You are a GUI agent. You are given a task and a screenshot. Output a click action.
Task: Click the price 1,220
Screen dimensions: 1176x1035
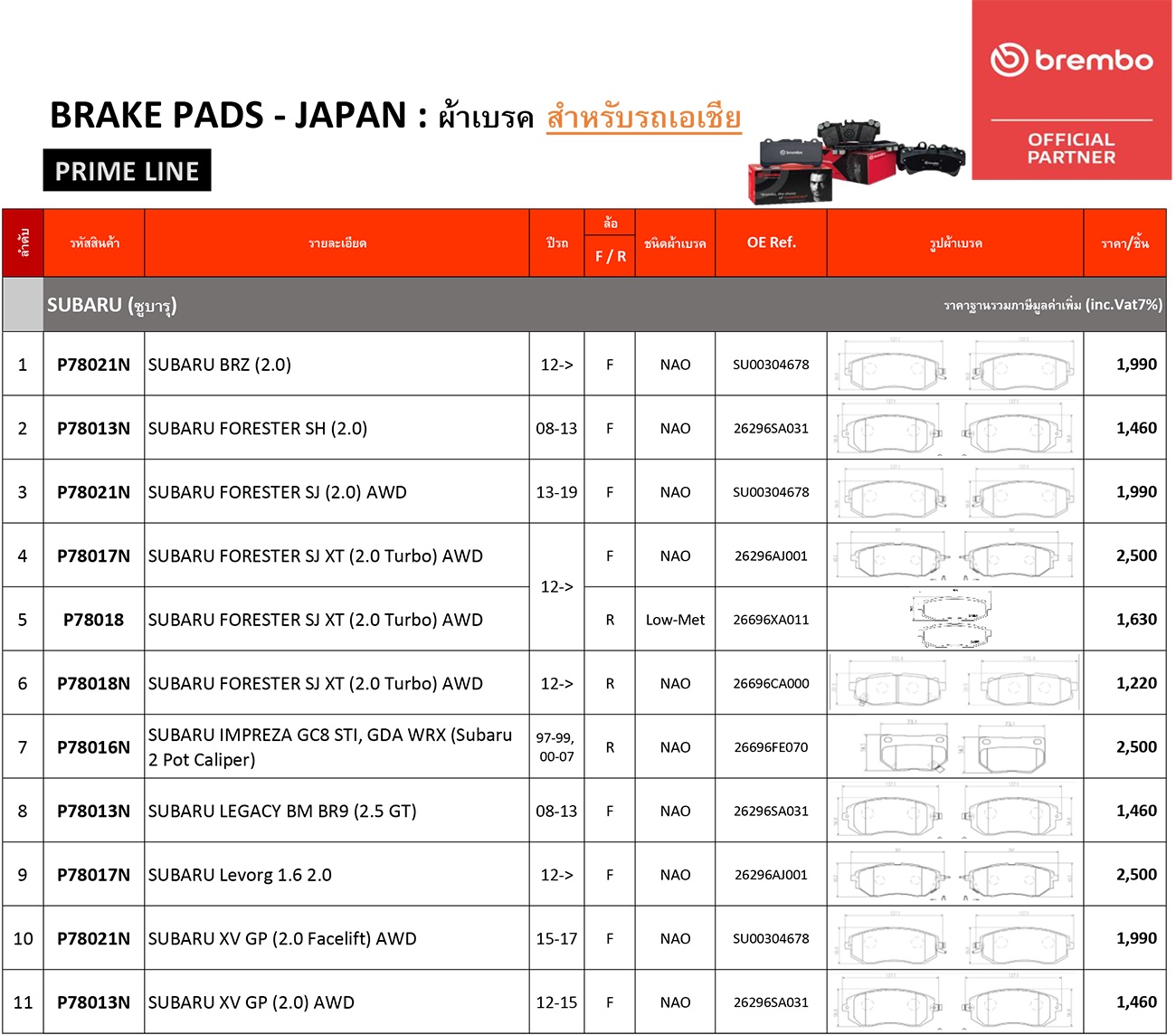click(x=1136, y=683)
